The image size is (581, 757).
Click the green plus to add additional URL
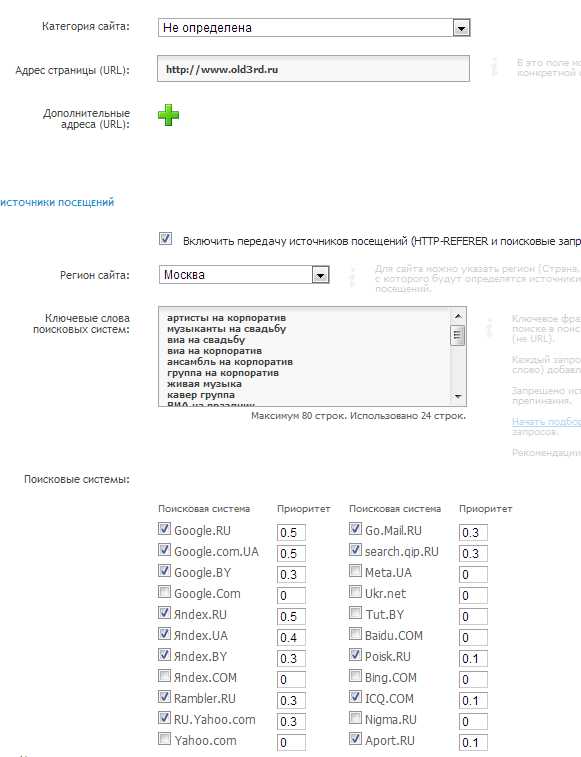coord(168,115)
